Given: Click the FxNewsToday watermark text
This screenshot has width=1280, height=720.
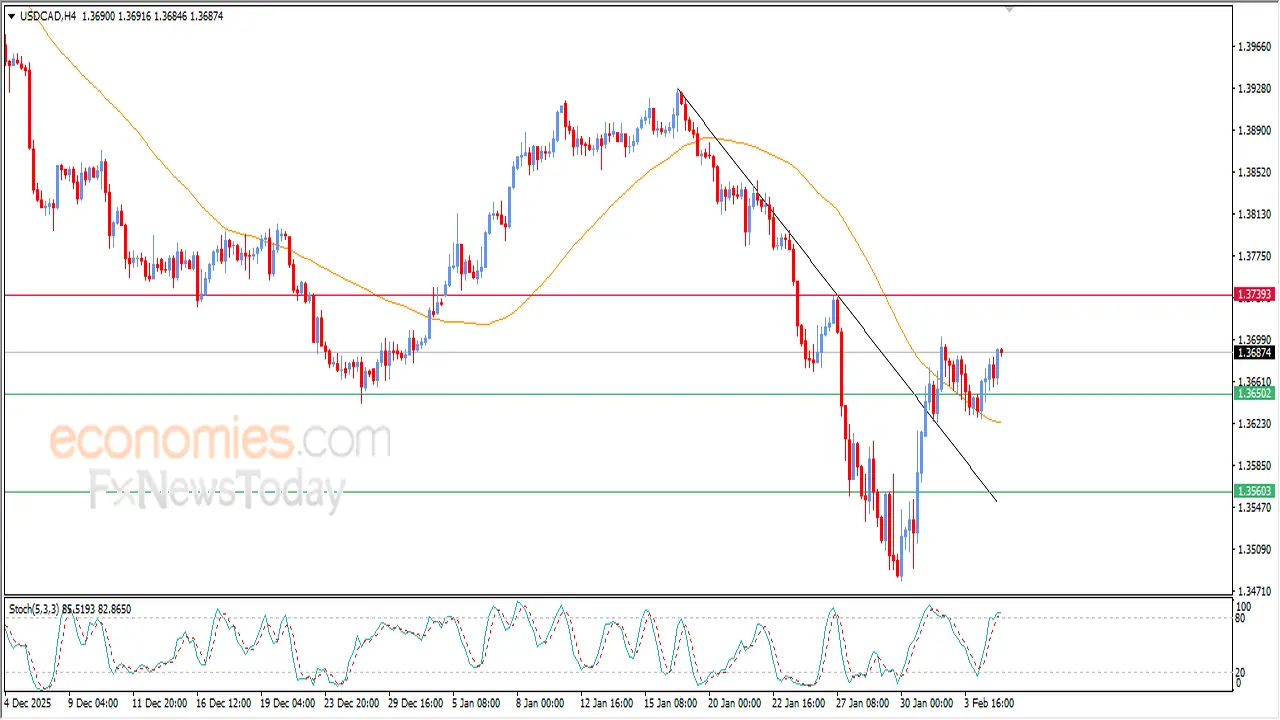Looking at the screenshot, I should (217, 490).
